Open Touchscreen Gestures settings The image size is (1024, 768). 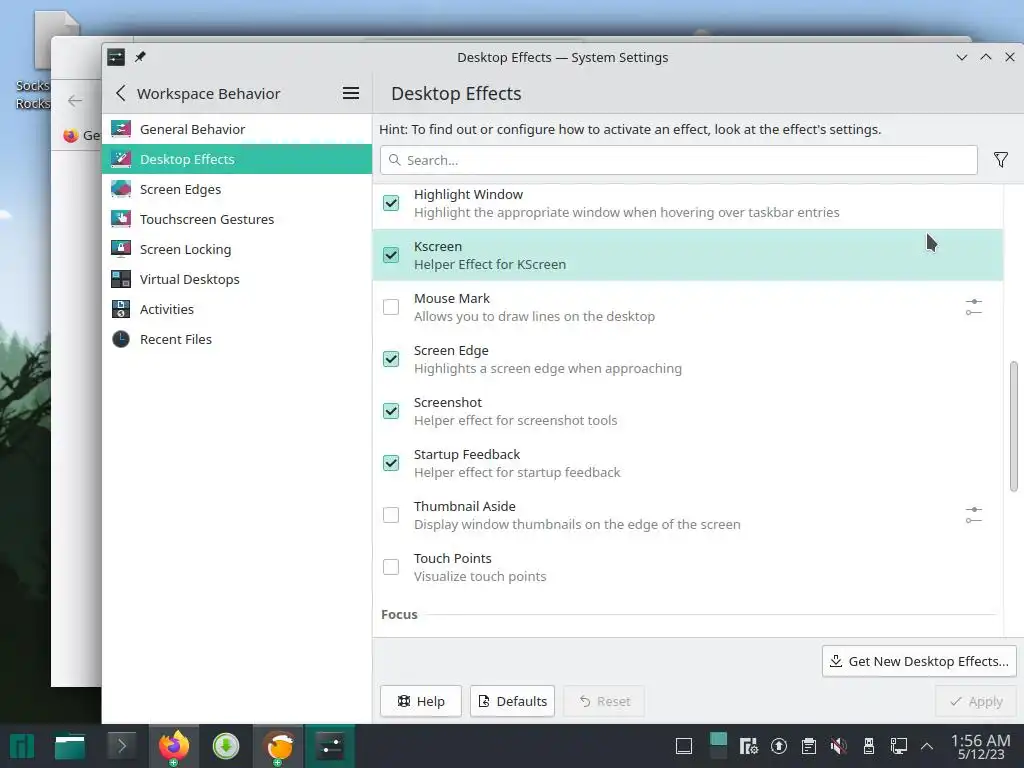pyautogui.click(x=236, y=219)
